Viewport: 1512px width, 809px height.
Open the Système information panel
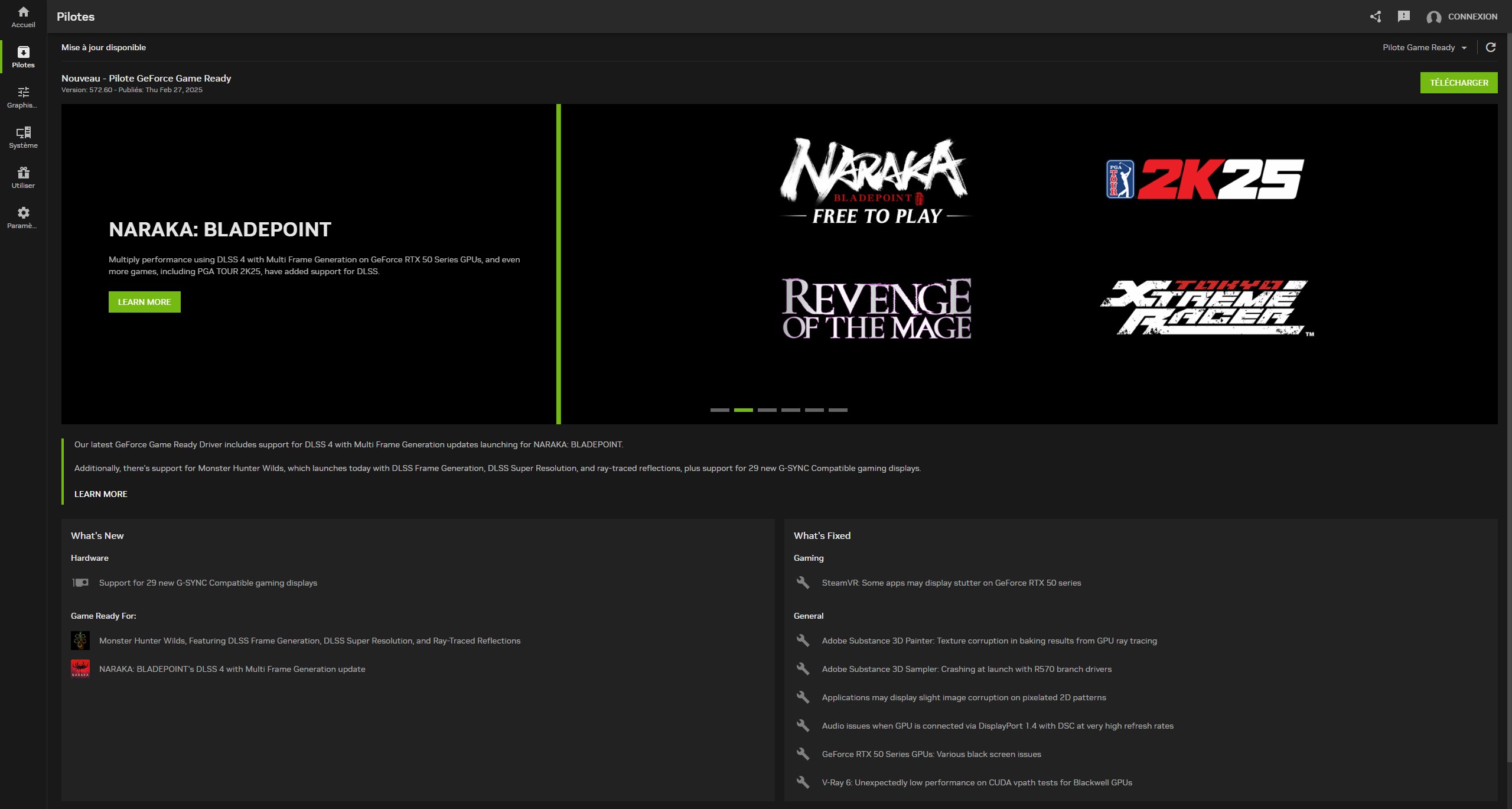click(x=23, y=137)
